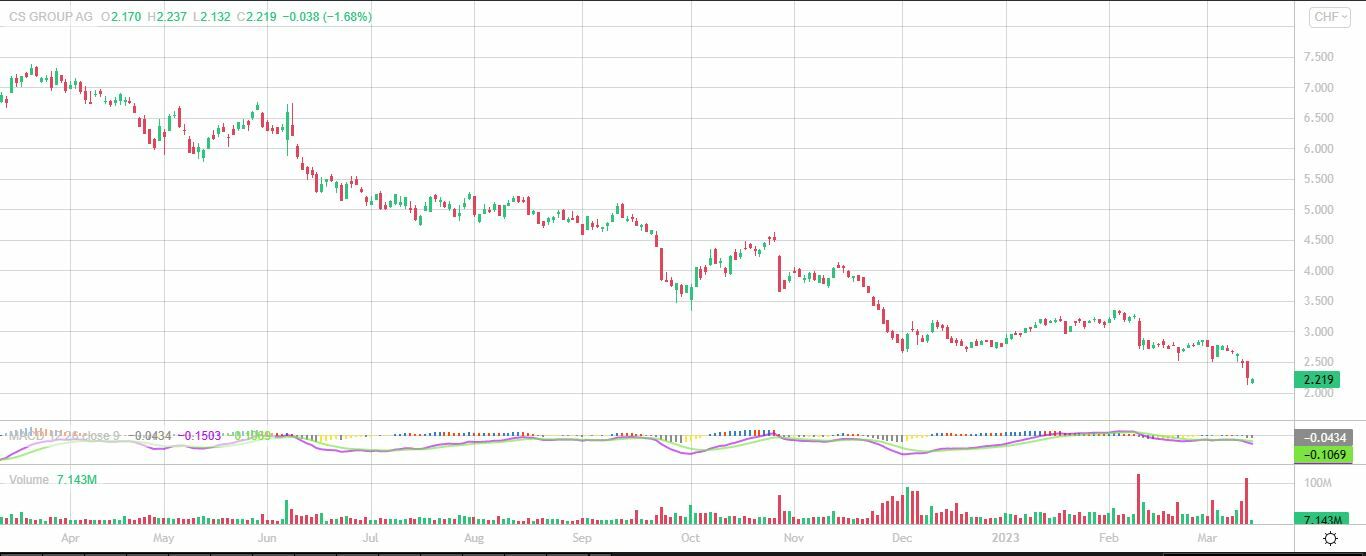Click the green signal value tag -0.1069

[x=1316, y=454]
